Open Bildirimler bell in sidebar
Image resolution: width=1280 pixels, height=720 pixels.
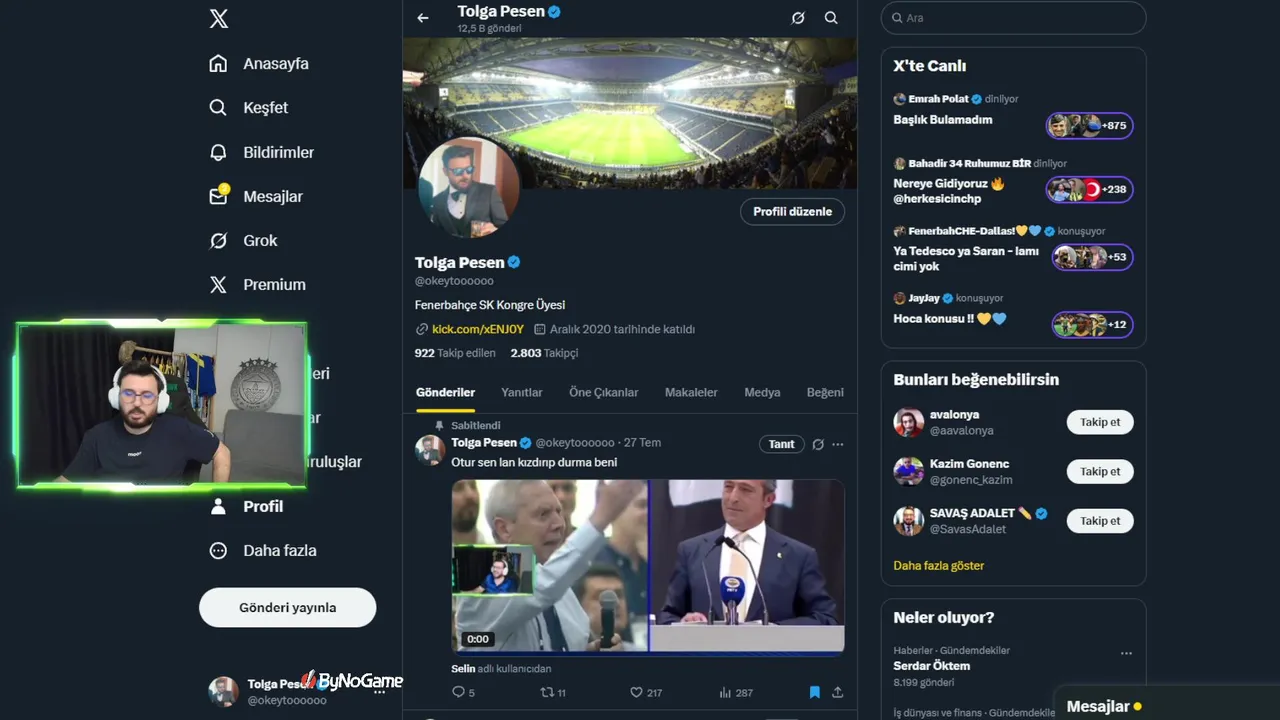click(218, 152)
